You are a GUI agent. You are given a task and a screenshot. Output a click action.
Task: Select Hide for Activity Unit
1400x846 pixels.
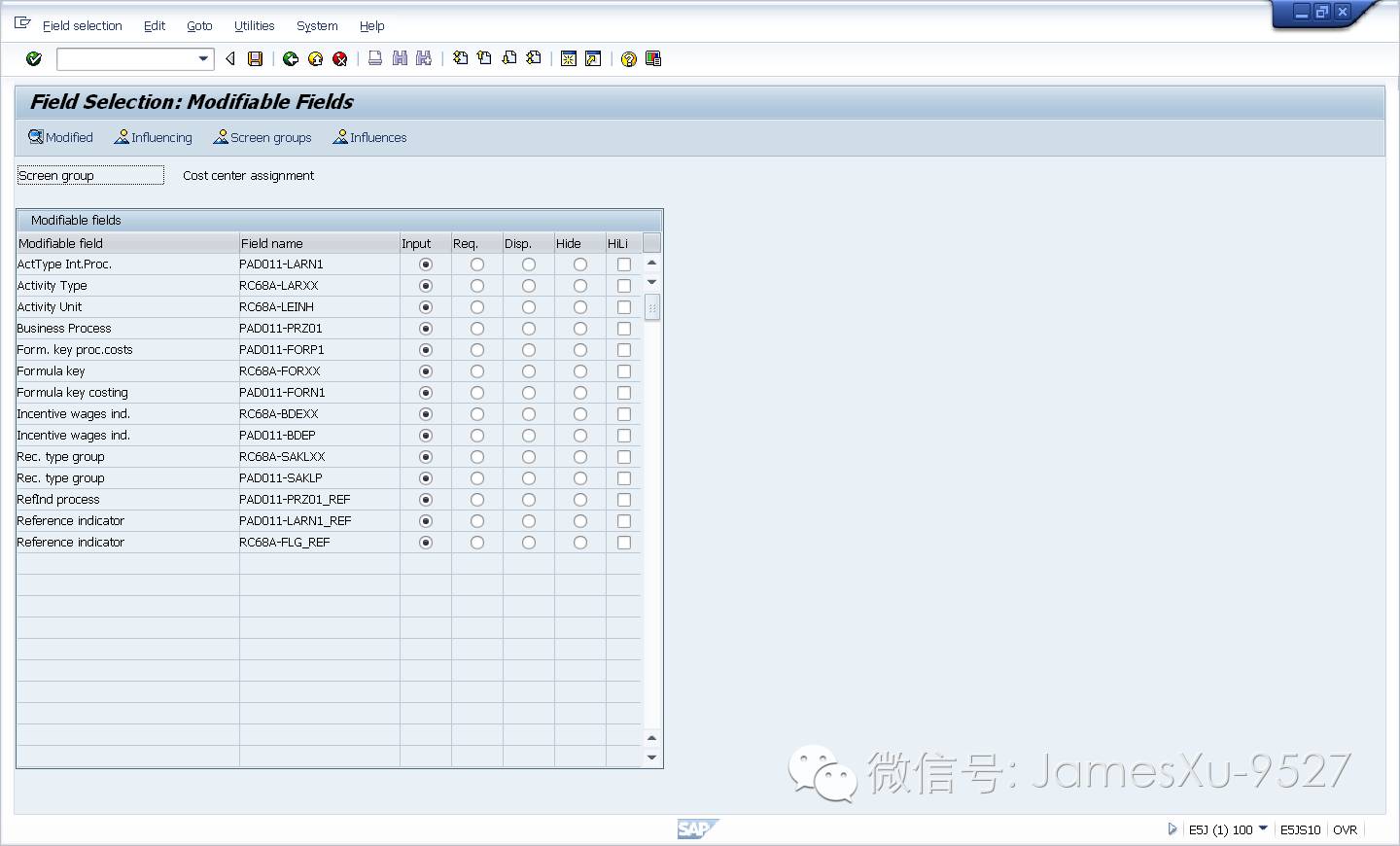(x=580, y=307)
